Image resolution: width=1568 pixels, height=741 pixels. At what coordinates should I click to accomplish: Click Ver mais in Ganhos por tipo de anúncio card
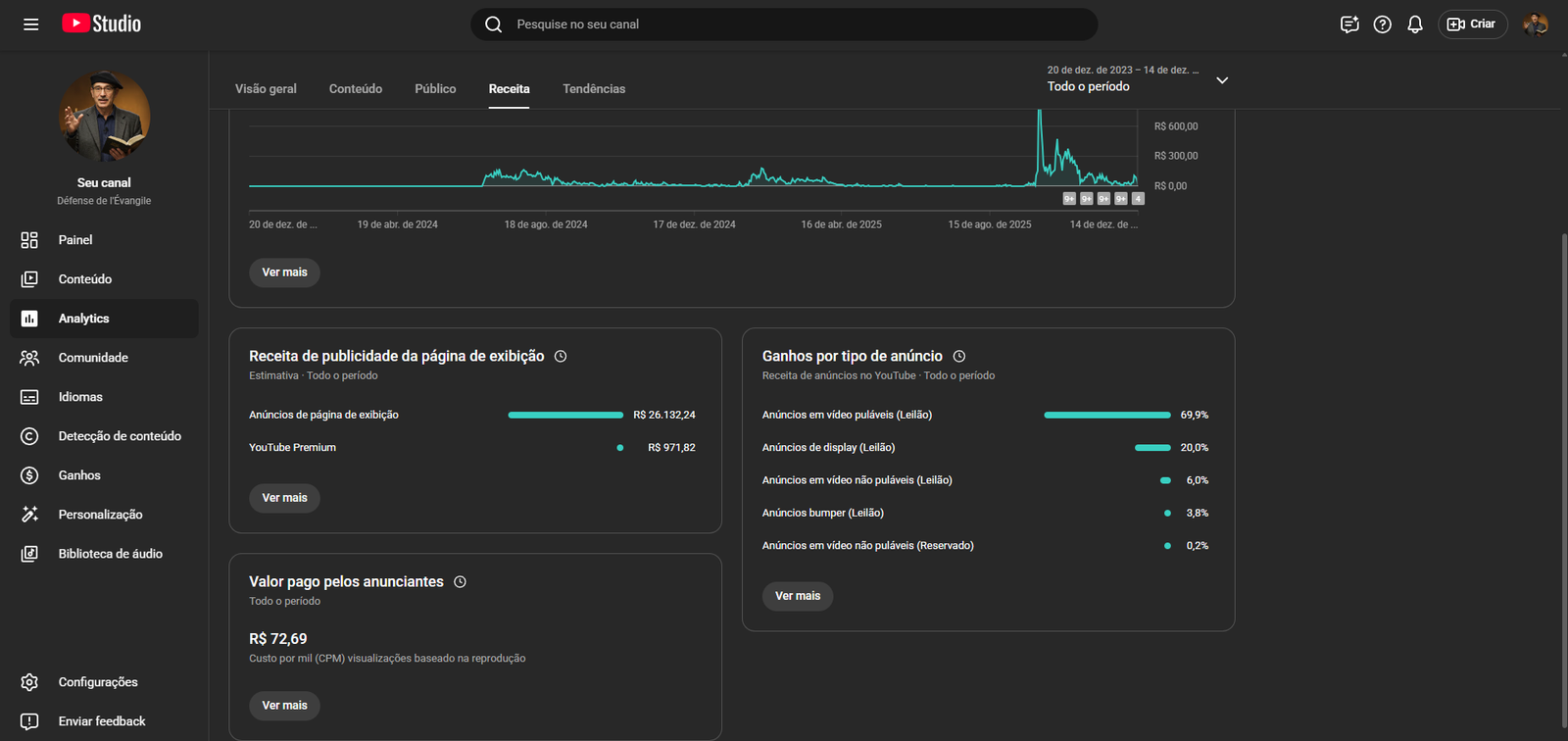pyautogui.click(x=798, y=596)
